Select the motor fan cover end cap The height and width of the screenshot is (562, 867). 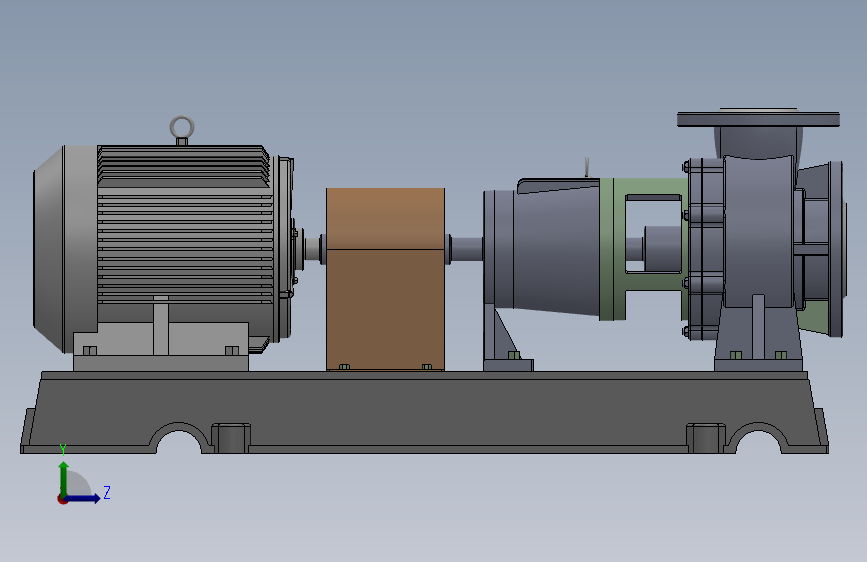[x=65, y=249]
